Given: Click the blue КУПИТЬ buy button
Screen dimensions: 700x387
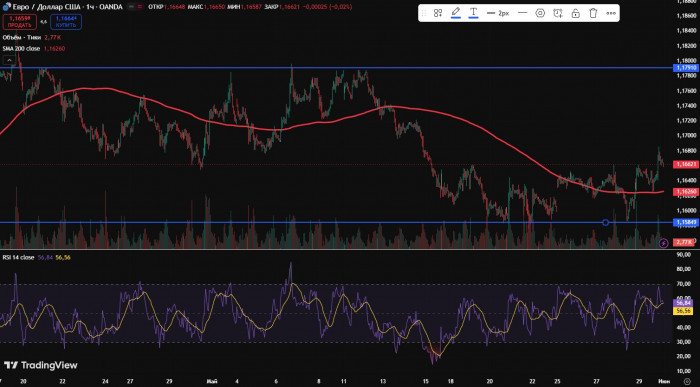Looking at the screenshot, I should coord(66,21).
